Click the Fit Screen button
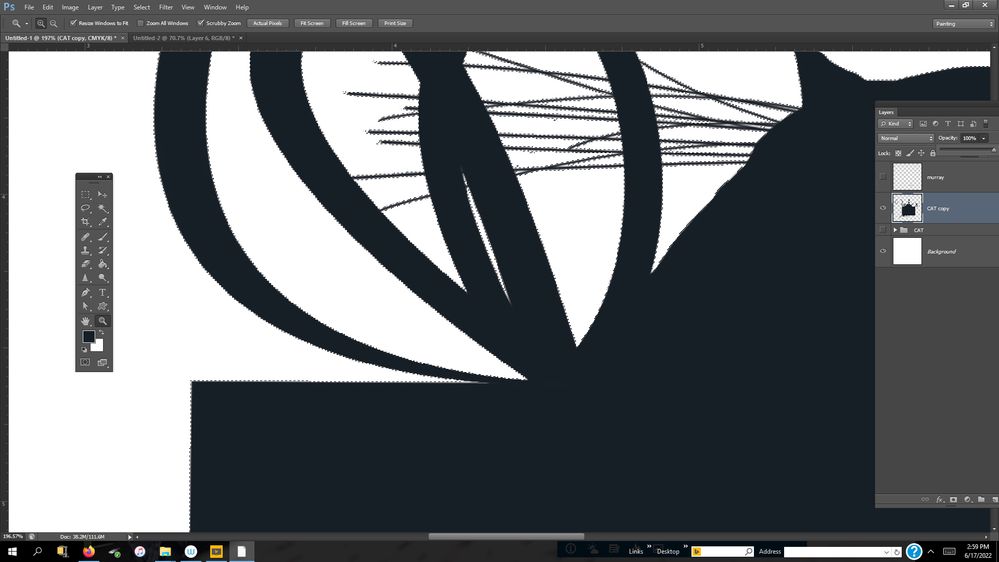The width and height of the screenshot is (999, 562). tap(312, 23)
